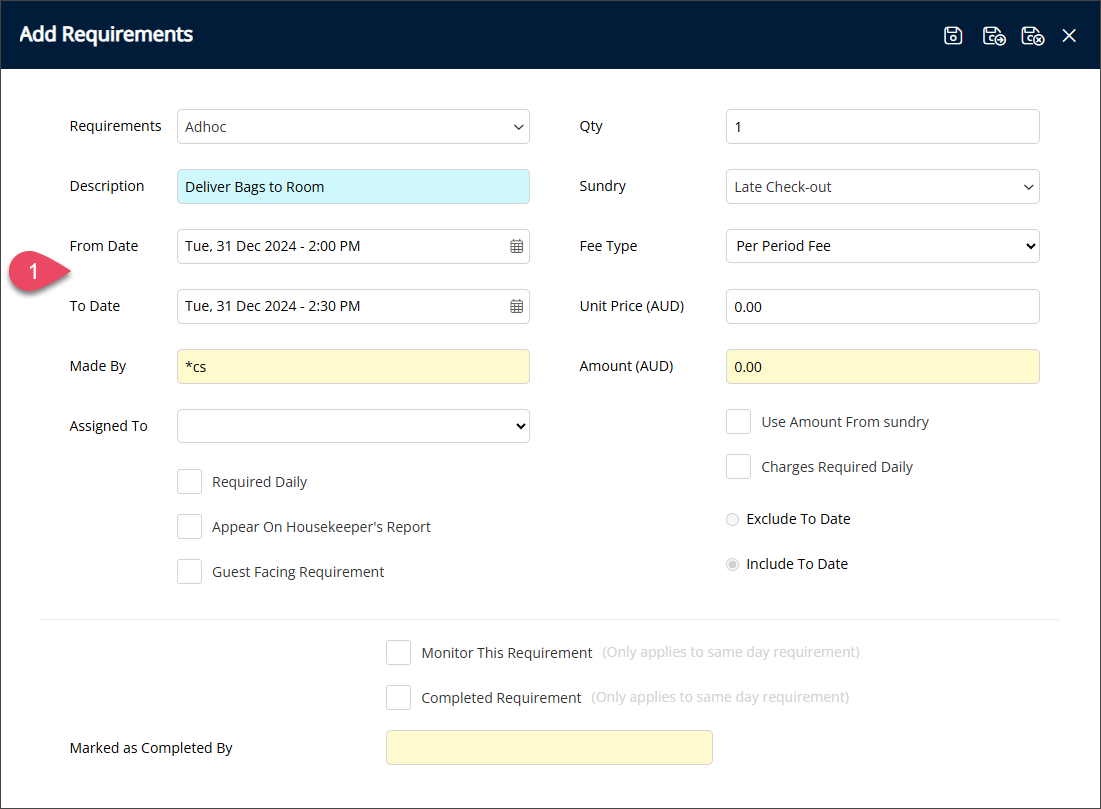Click the Marked as Completed By field

pos(549,748)
